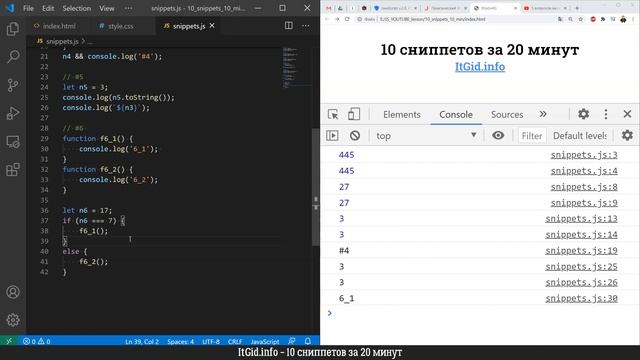Show console sidebar
The image size is (640, 360).
(332, 136)
